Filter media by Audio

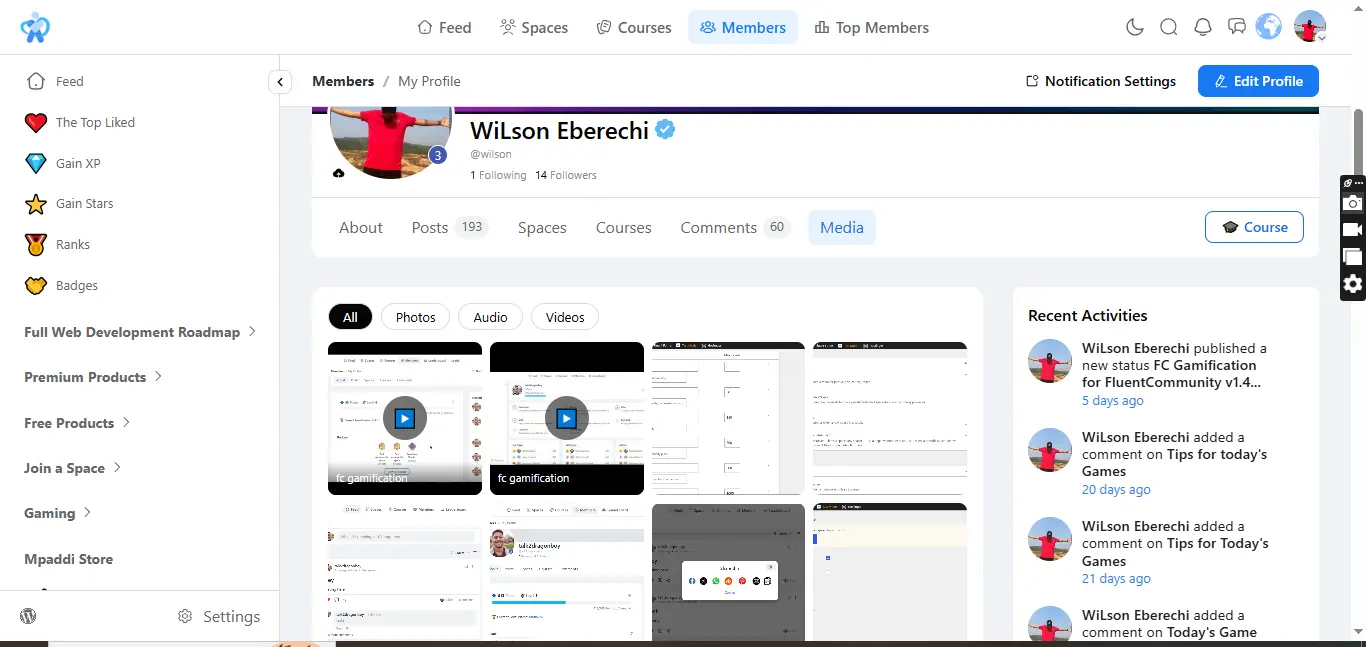click(490, 317)
